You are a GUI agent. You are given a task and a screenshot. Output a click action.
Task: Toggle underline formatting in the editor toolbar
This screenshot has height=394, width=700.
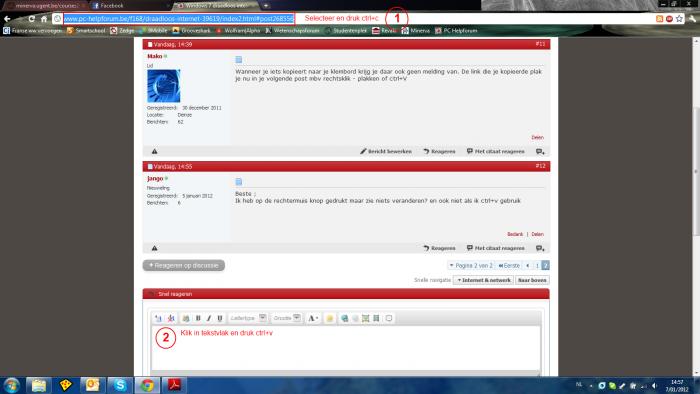click(x=220, y=318)
